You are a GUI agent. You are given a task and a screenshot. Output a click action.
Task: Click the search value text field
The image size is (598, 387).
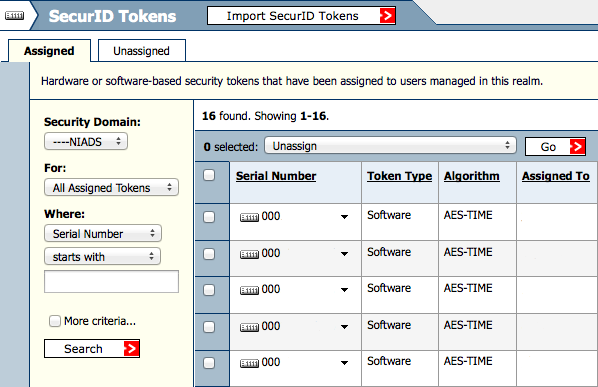(x=111, y=281)
